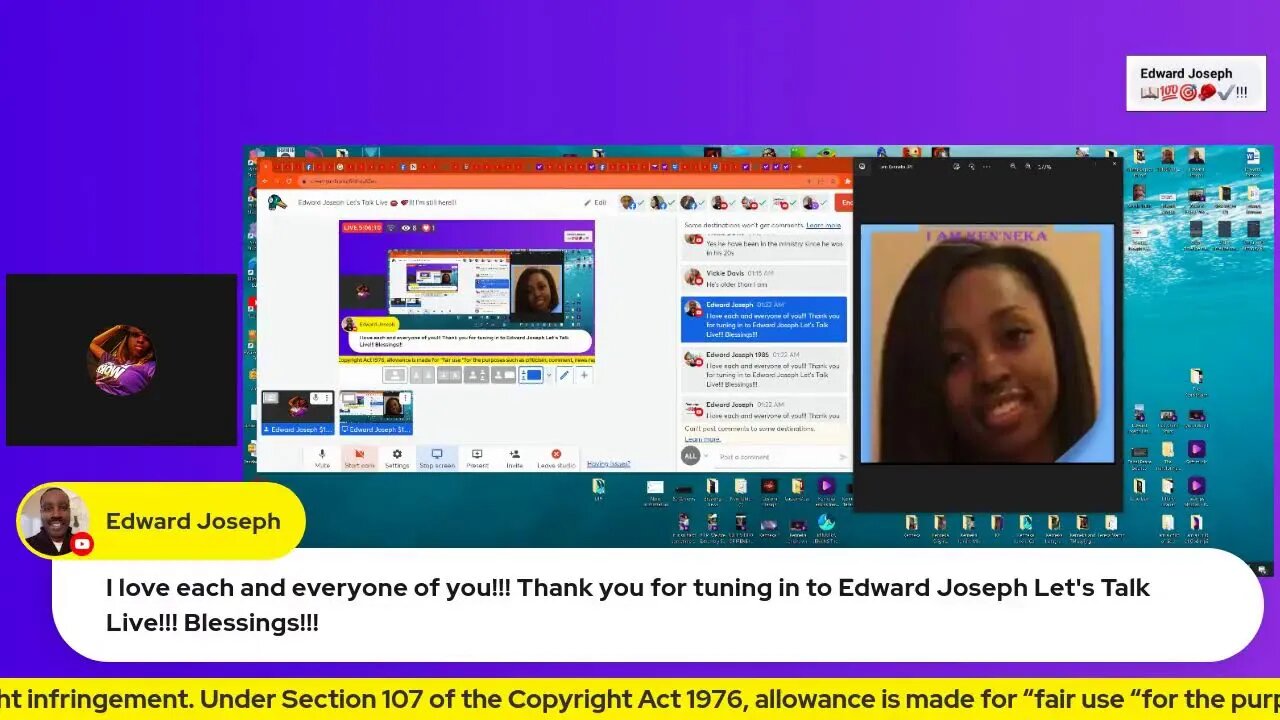Click the Photos app icon in the viewer title bar
This screenshot has width=1280, height=720.
tap(862, 166)
